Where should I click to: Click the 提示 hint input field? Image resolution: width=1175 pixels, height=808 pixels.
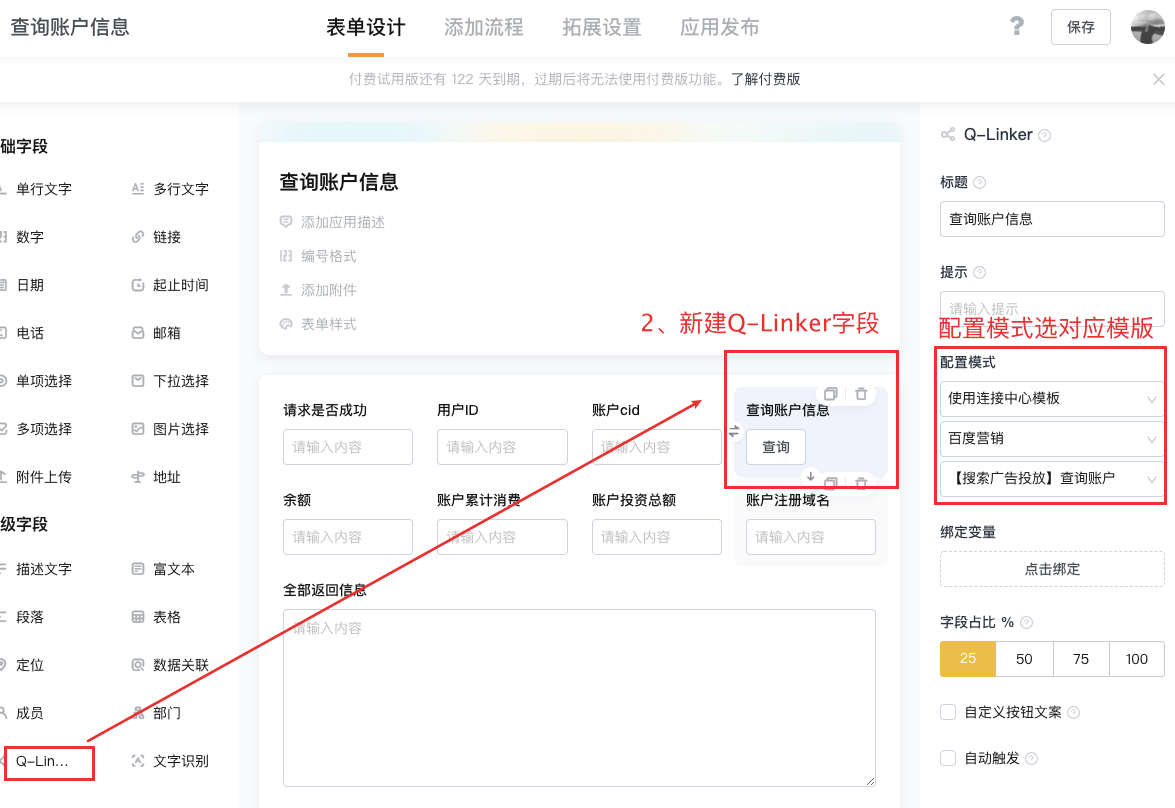pos(1052,309)
